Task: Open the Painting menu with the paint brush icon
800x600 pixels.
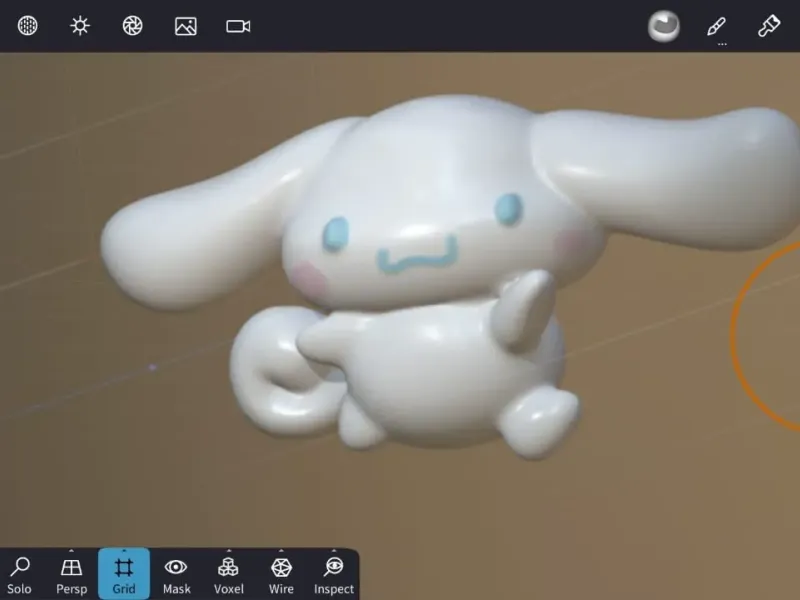Action: pyautogui.click(x=769, y=26)
